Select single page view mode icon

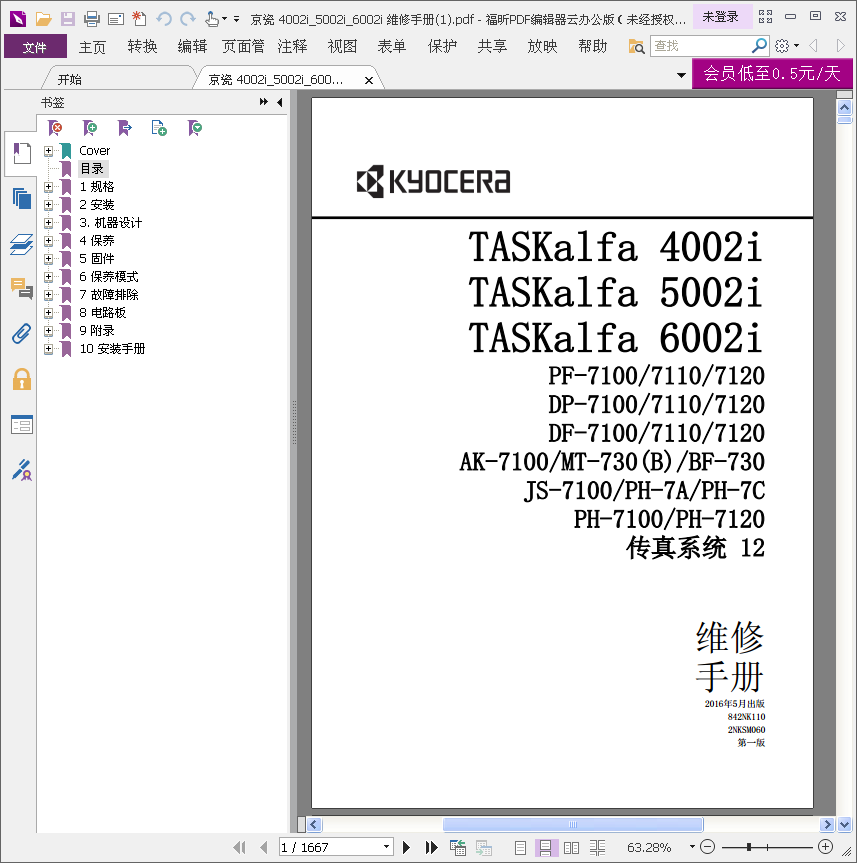click(x=520, y=848)
